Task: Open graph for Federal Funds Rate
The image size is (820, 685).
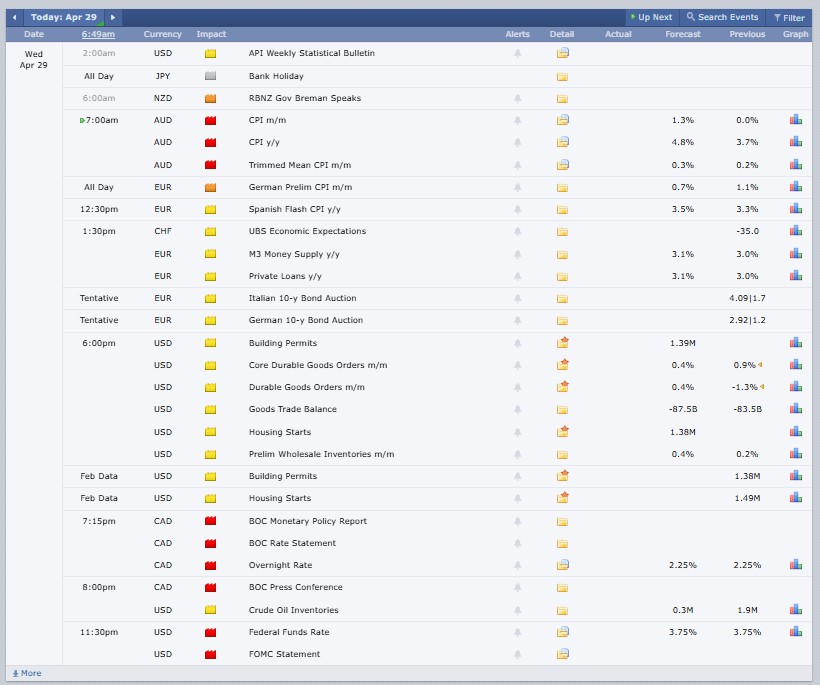Action: click(795, 632)
